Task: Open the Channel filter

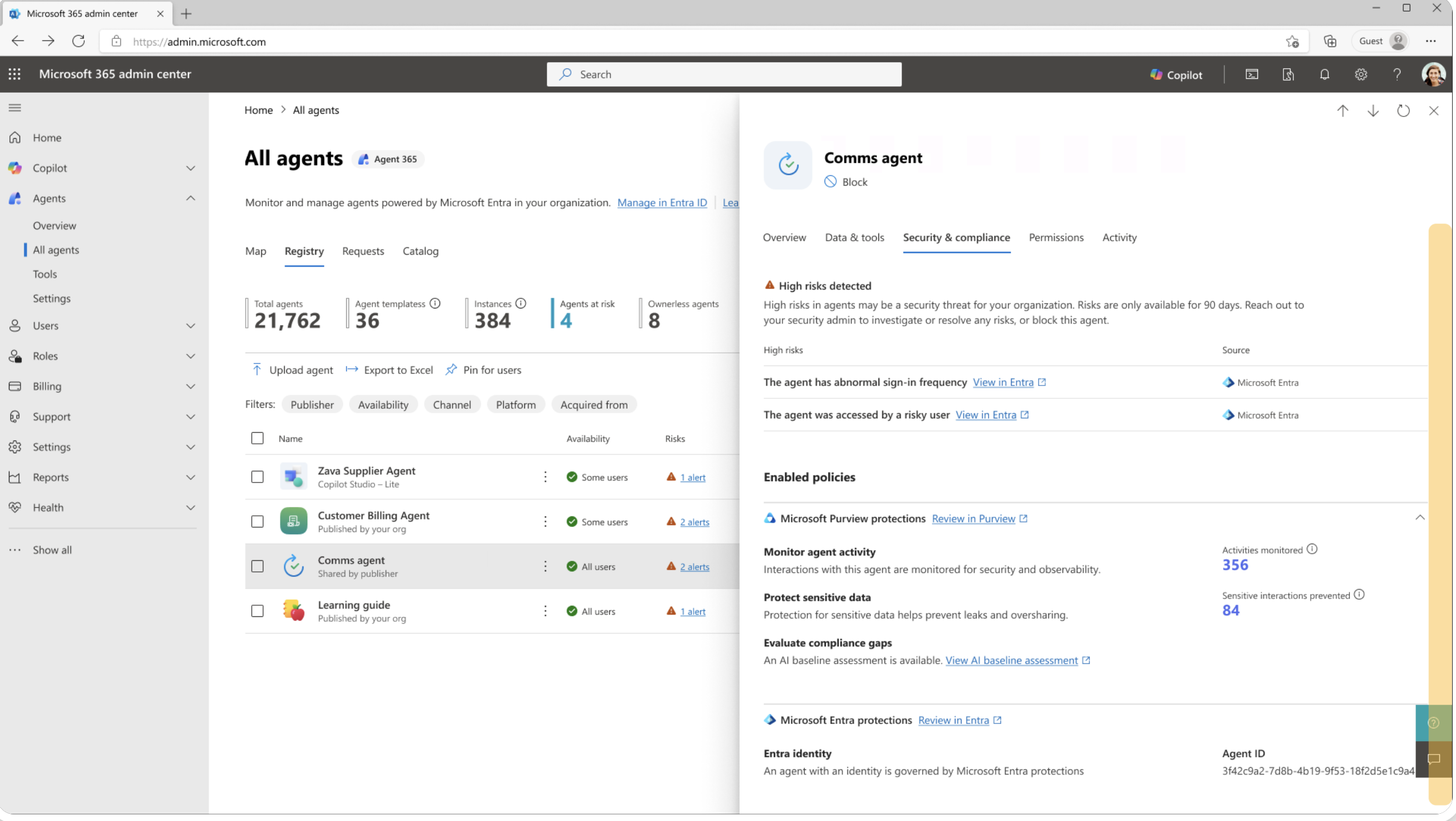Action: click(x=452, y=405)
